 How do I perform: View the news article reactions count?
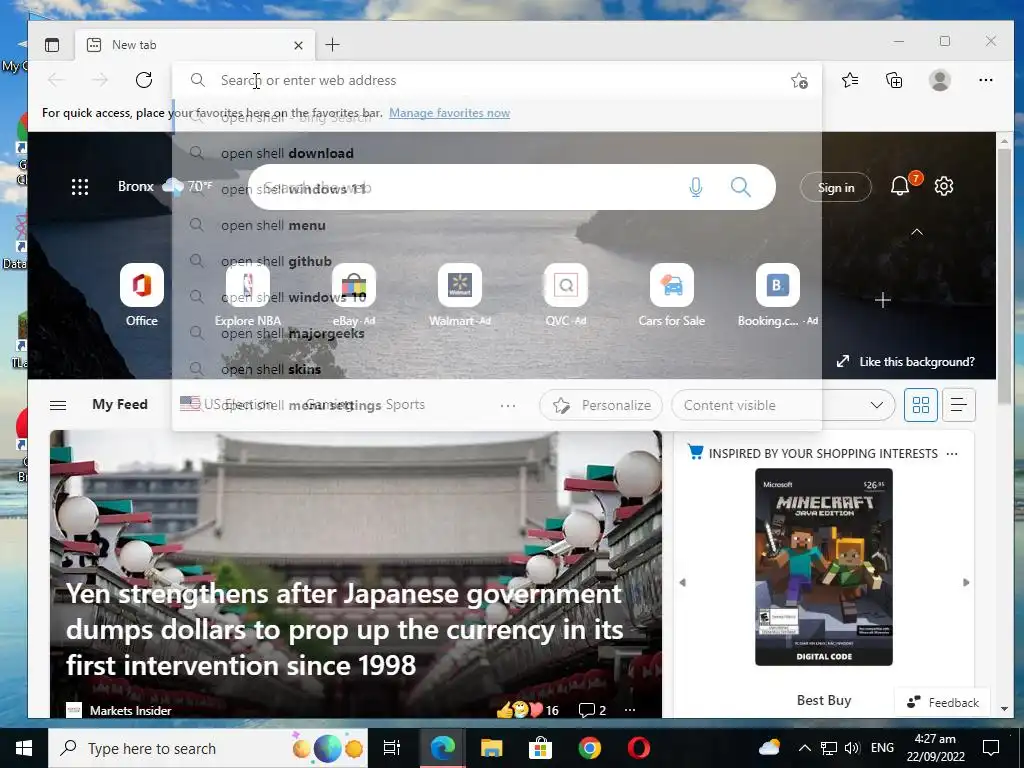[528, 710]
